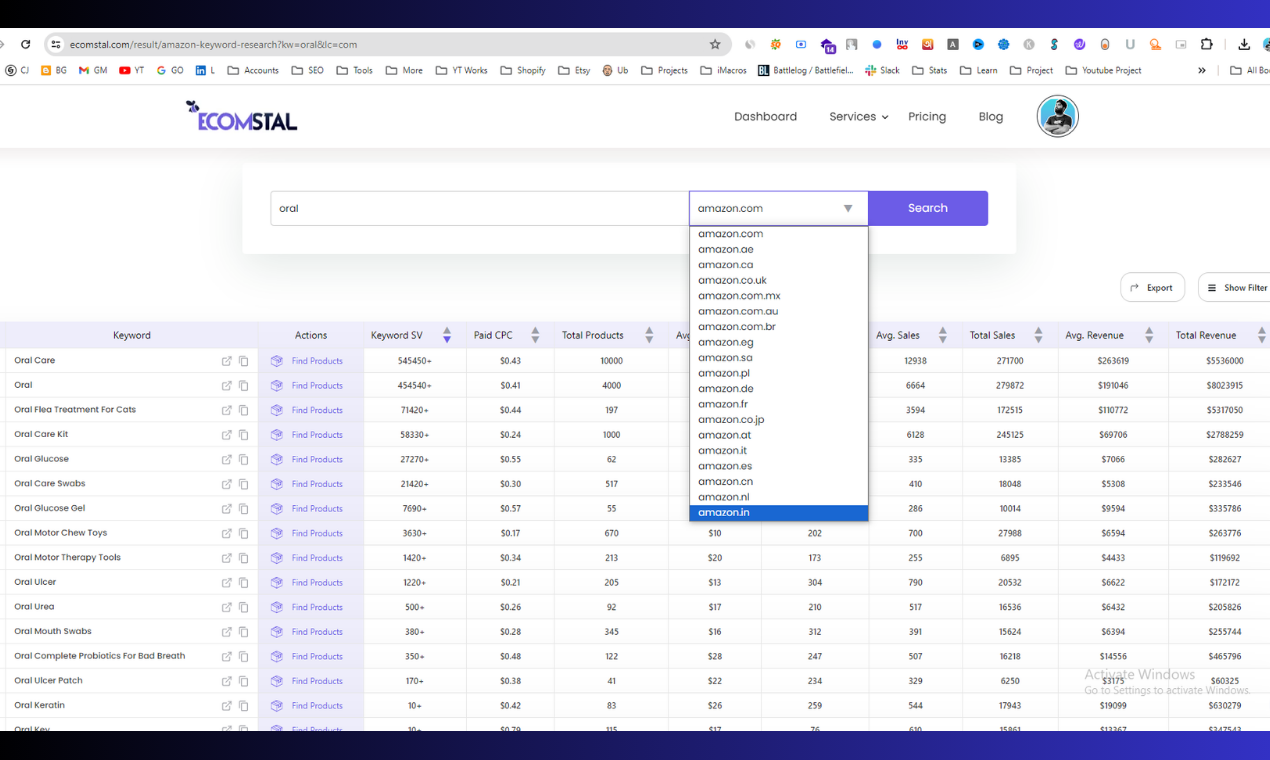Reload the page with browser refresh icon
1270x760 pixels.
click(26, 44)
